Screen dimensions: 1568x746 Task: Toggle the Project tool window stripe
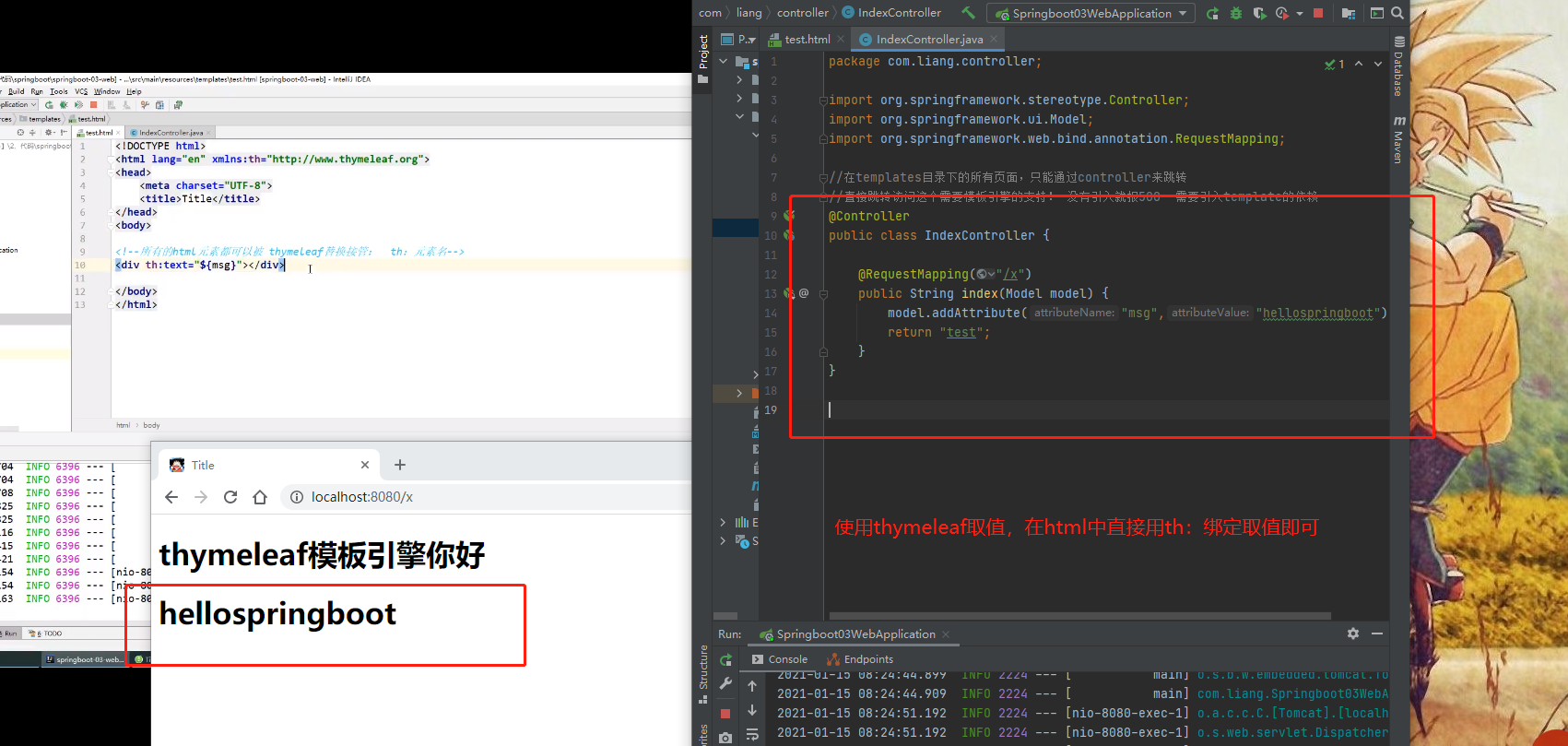click(703, 59)
